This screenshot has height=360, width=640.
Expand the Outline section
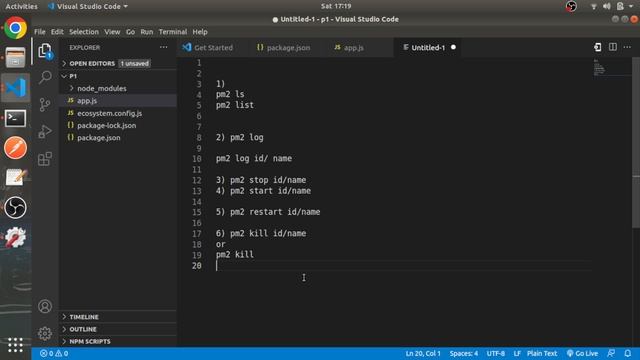83,329
